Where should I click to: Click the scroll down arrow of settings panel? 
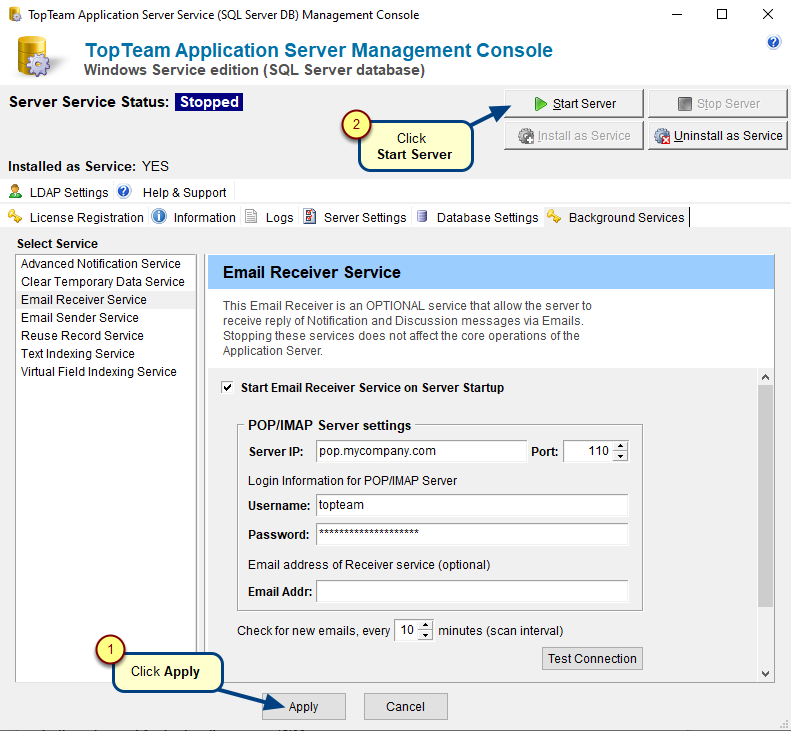tap(765, 673)
